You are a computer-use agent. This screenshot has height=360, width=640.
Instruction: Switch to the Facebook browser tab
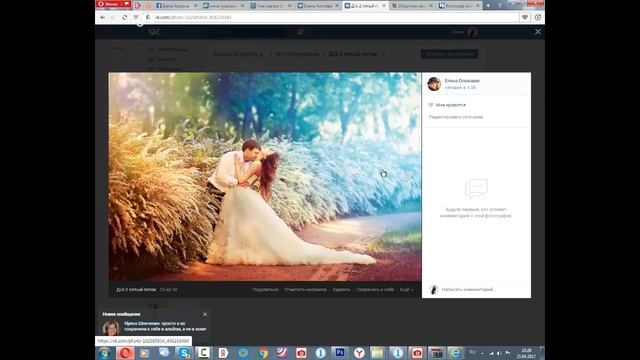(x=176, y=6)
